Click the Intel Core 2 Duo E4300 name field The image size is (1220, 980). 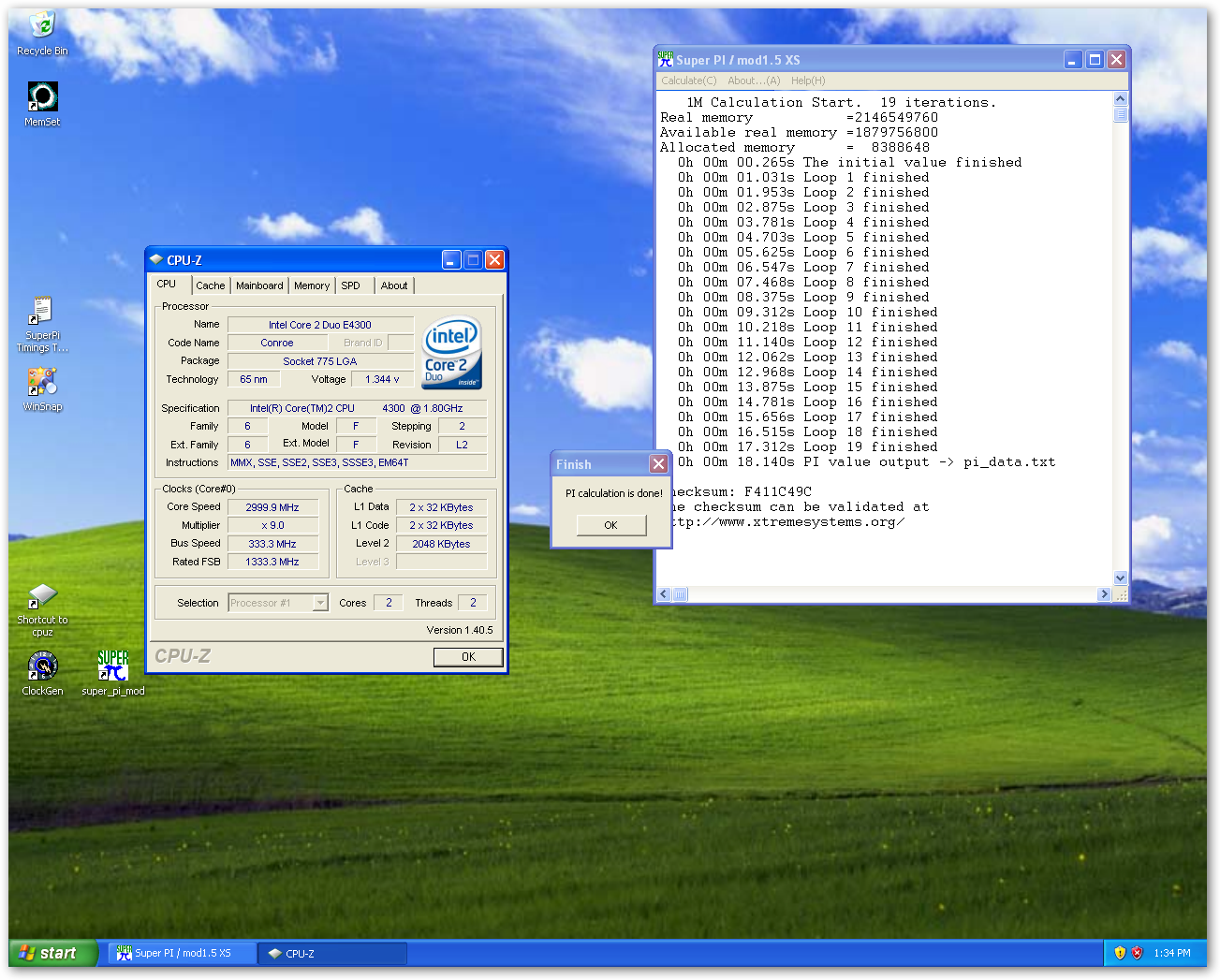pos(320,325)
